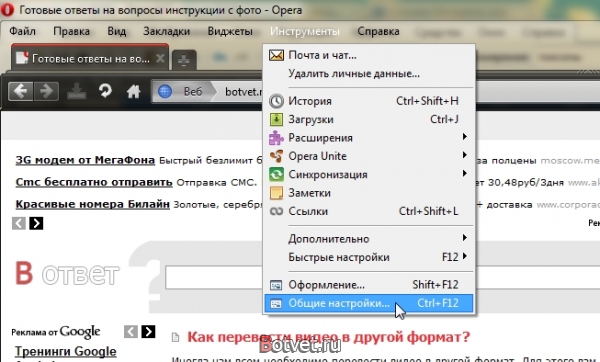Open a new tab with the plus button
The height and width of the screenshot is (362, 600).
[x=184, y=60]
